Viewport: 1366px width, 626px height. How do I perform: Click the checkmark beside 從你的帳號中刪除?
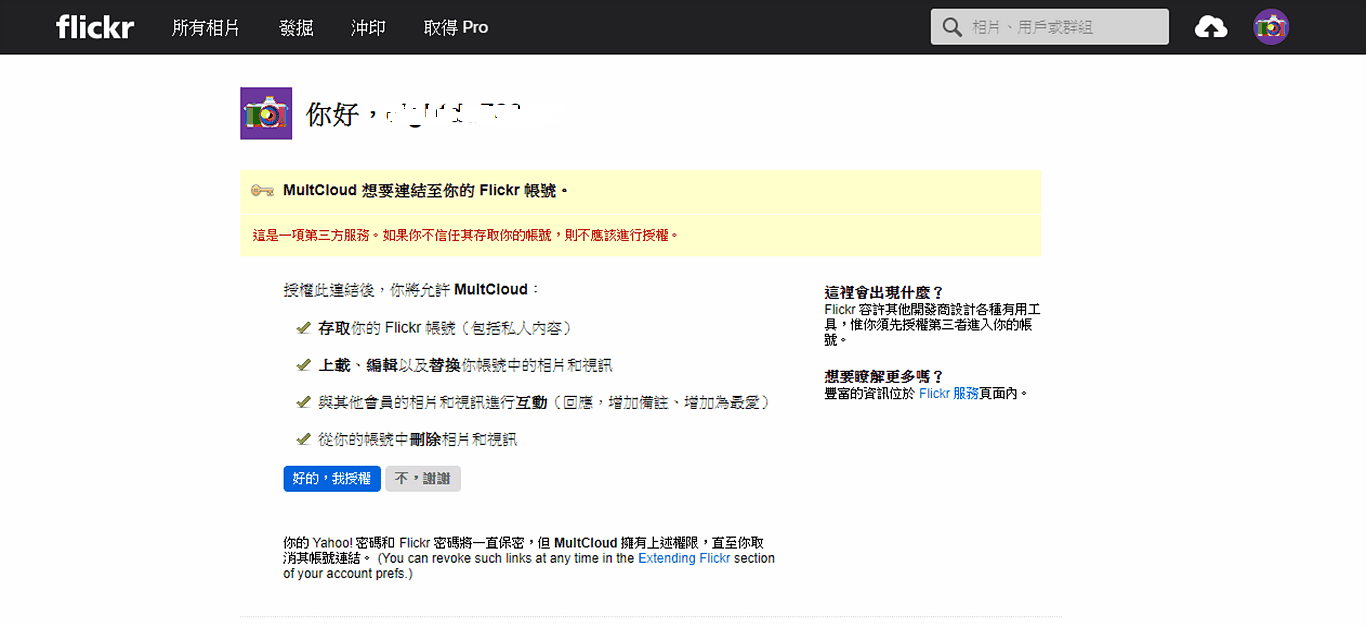pos(303,439)
